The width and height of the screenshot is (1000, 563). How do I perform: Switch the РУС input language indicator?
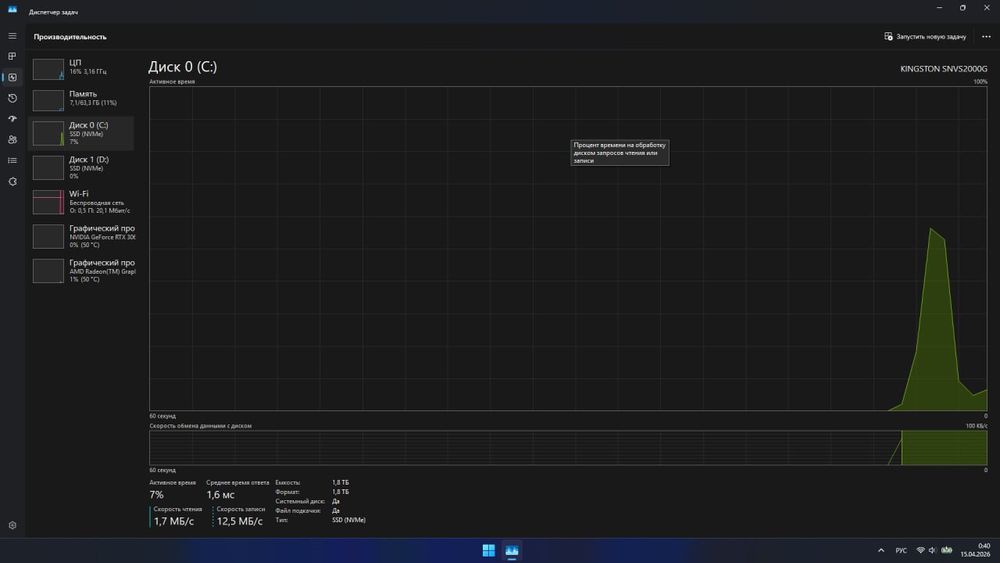[x=901, y=550]
